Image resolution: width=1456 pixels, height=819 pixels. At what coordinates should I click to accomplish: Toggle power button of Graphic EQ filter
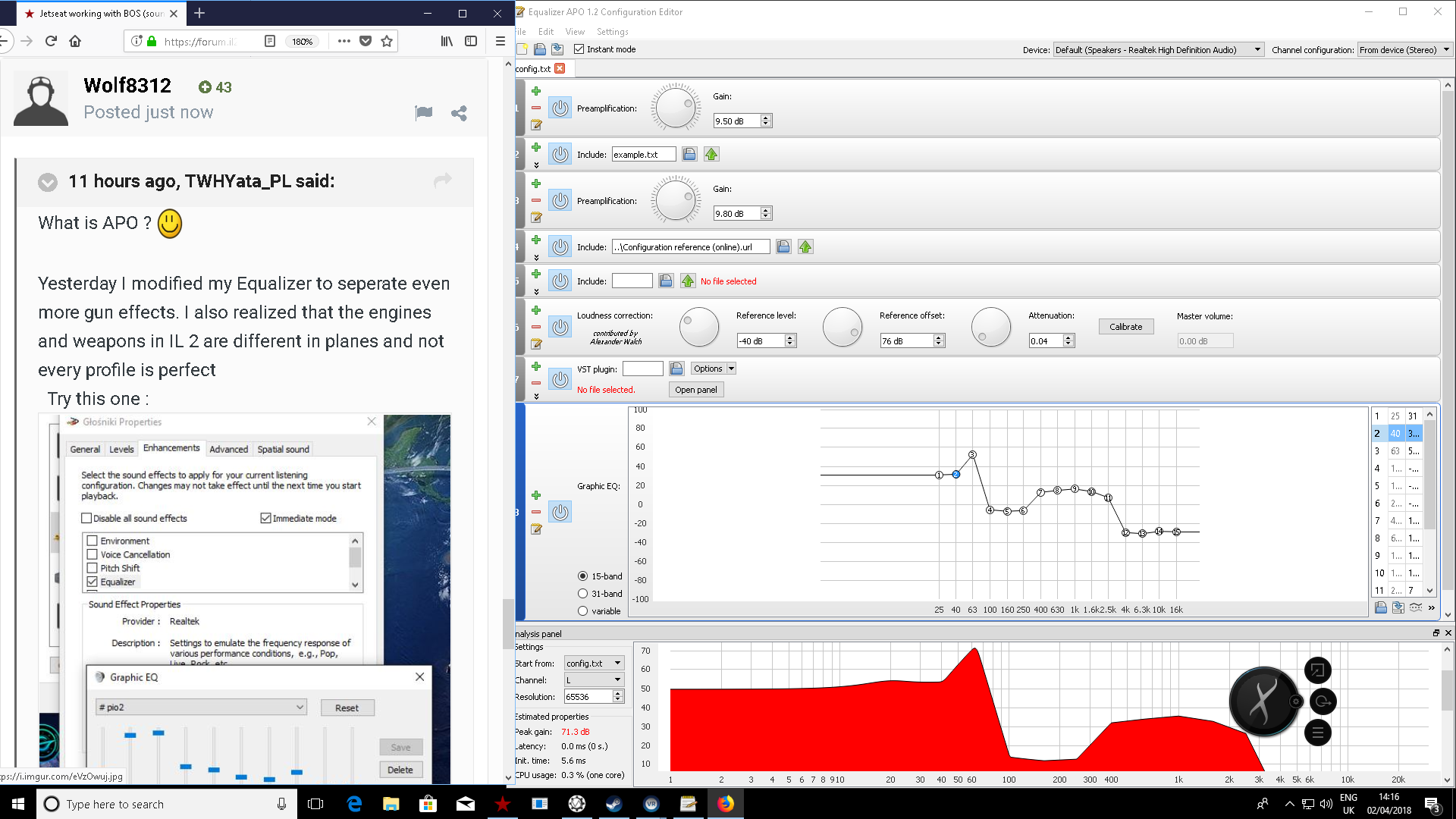pos(560,512)
